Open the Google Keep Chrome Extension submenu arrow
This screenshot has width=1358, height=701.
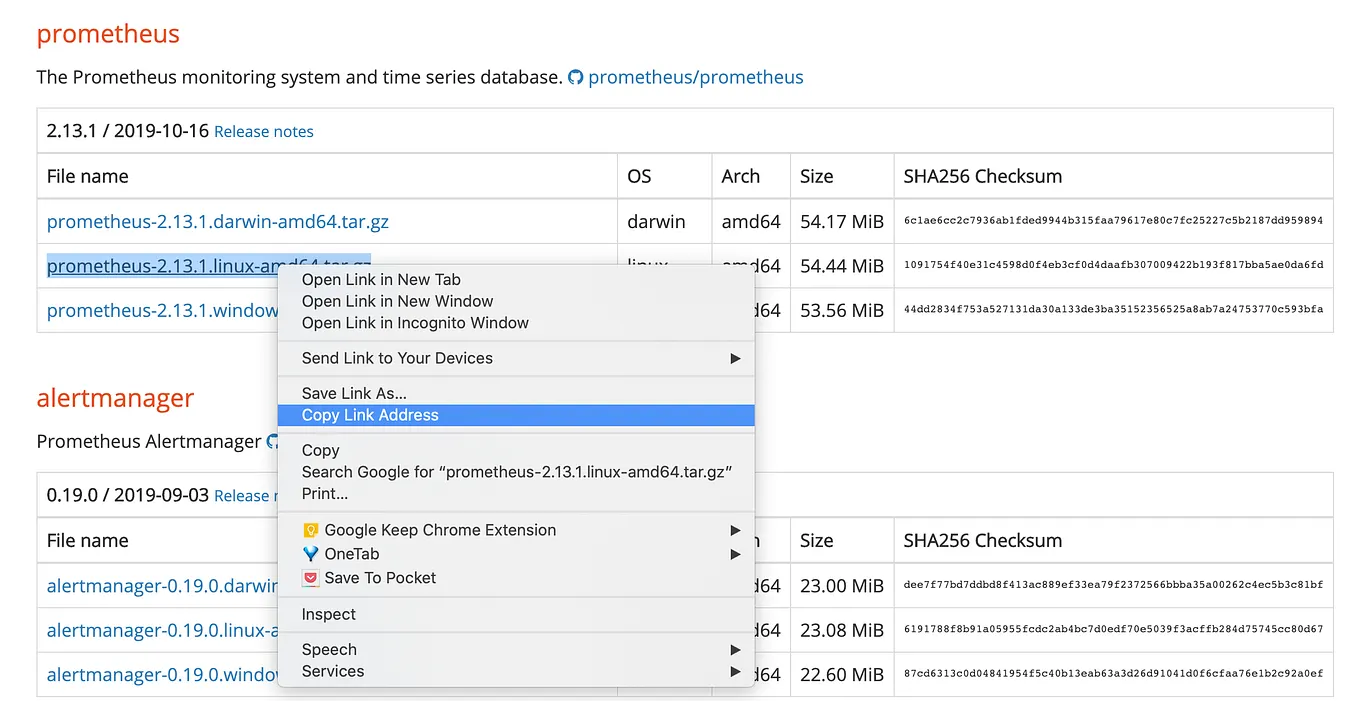point(735,530)
